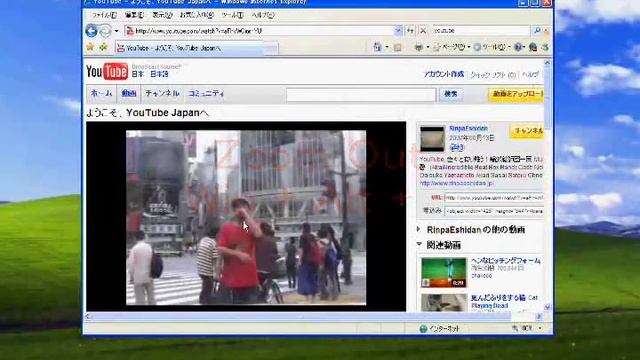640x360 pixels.
Task: Open the ヘンなピッチングフォーム video title link
Action: (505, 260)
